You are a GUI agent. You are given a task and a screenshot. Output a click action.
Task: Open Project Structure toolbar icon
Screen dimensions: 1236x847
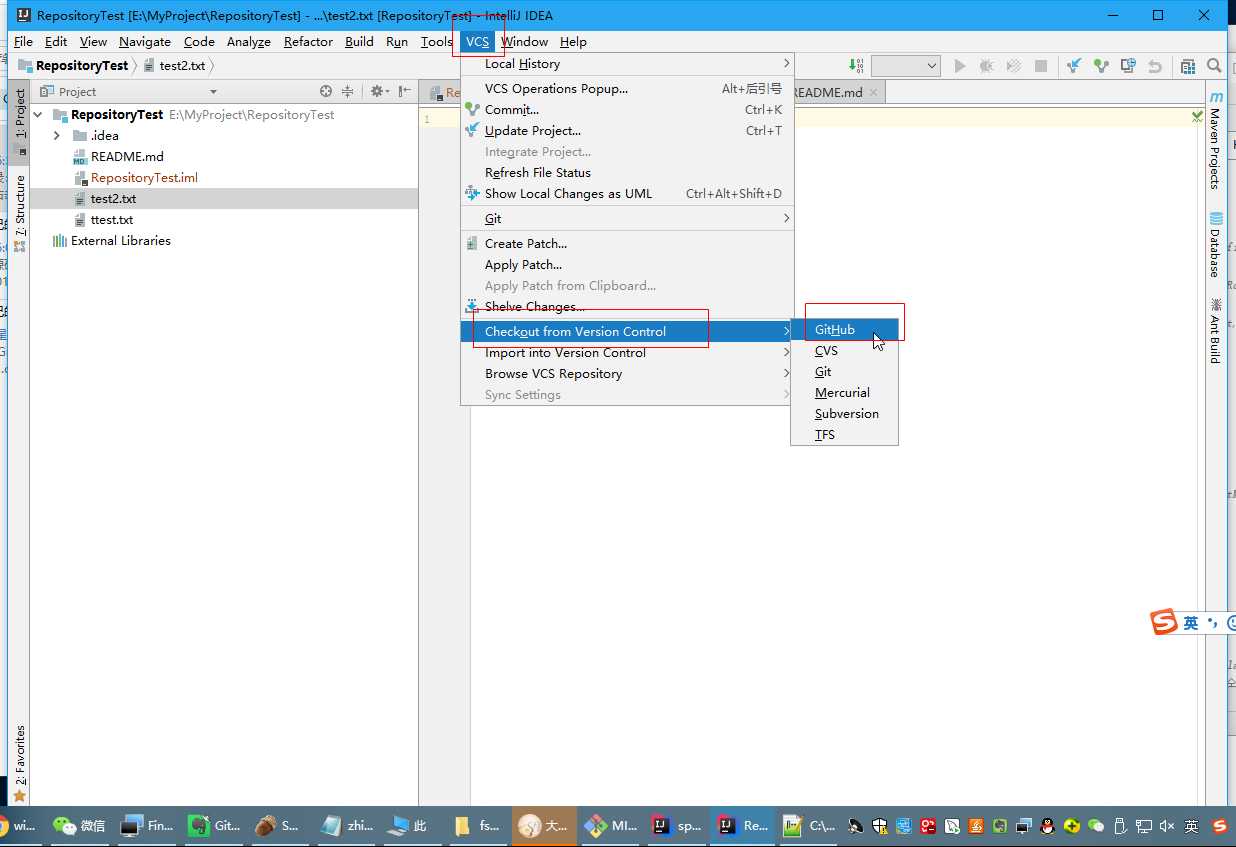[x=1188, y=66]
